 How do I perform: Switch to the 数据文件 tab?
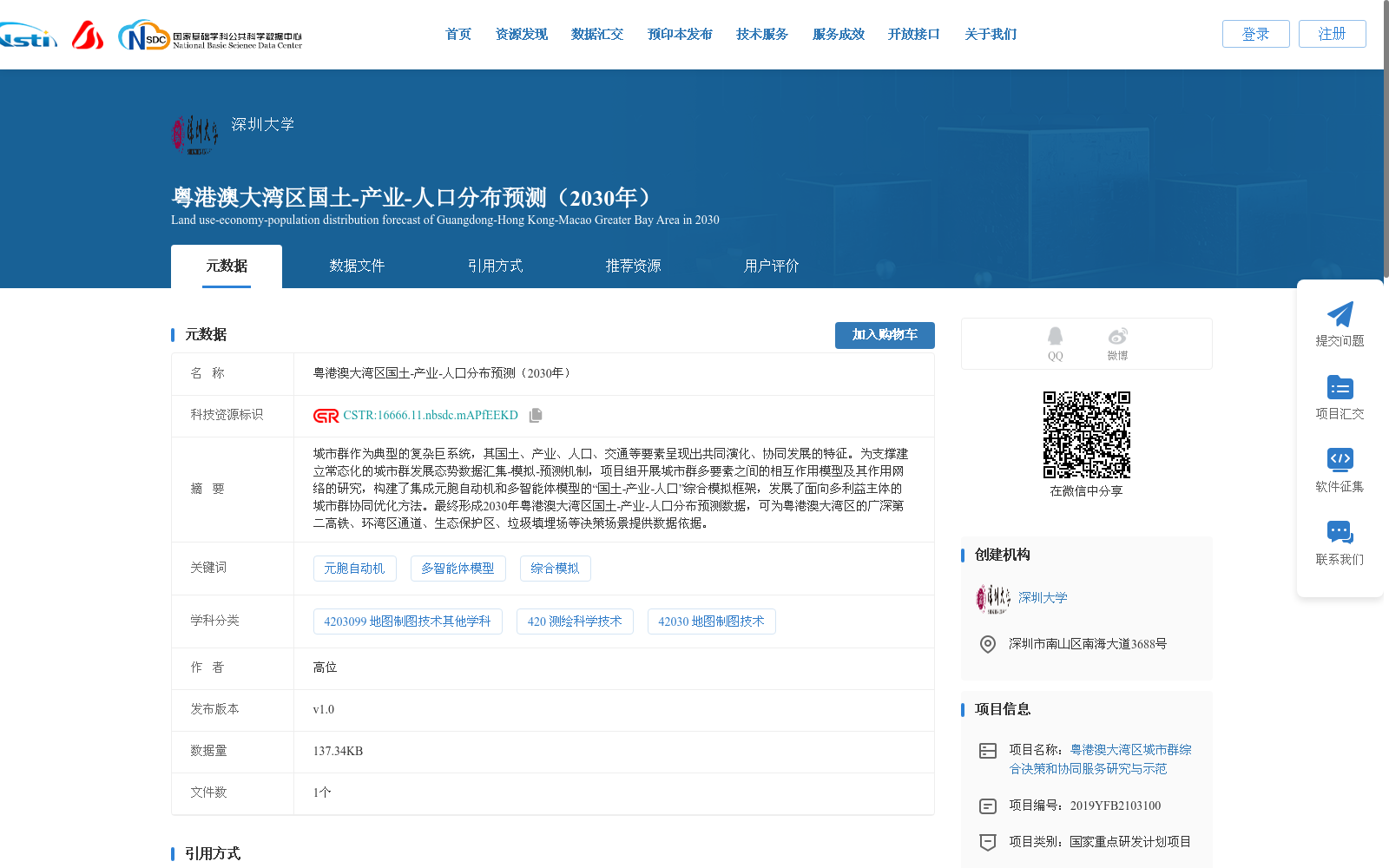click(358, 266)
